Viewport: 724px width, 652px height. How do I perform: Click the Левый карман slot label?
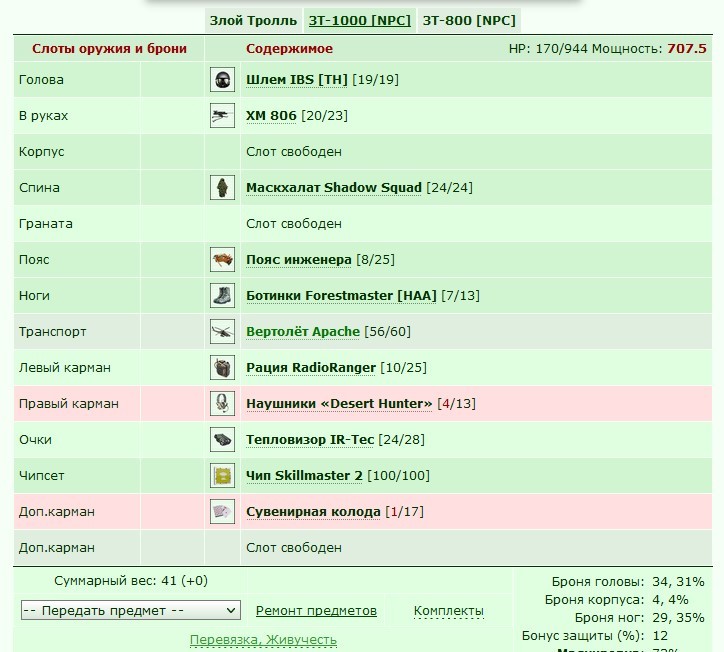tap(65, 368)
